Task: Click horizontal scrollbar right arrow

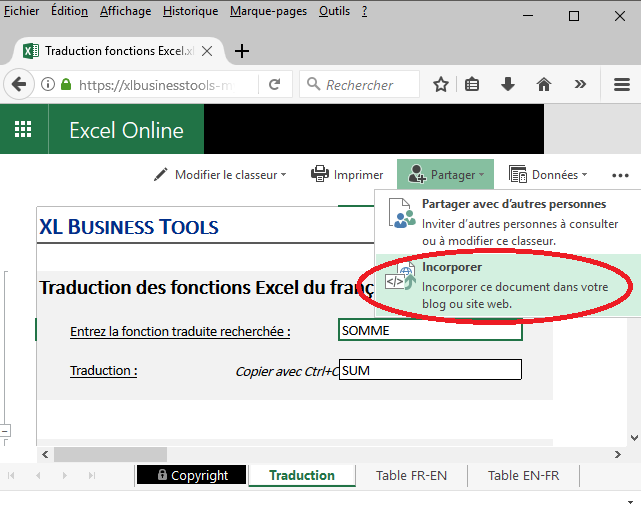Action: point(618,454)
